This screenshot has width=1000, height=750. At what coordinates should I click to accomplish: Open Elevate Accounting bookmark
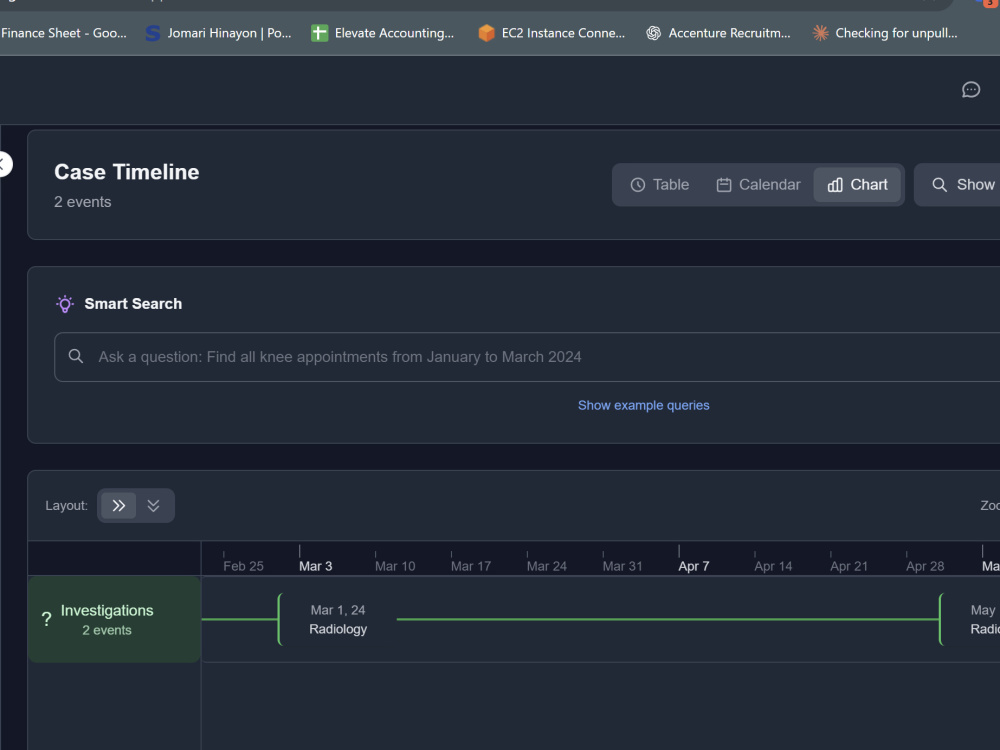[x=383, y=33]
